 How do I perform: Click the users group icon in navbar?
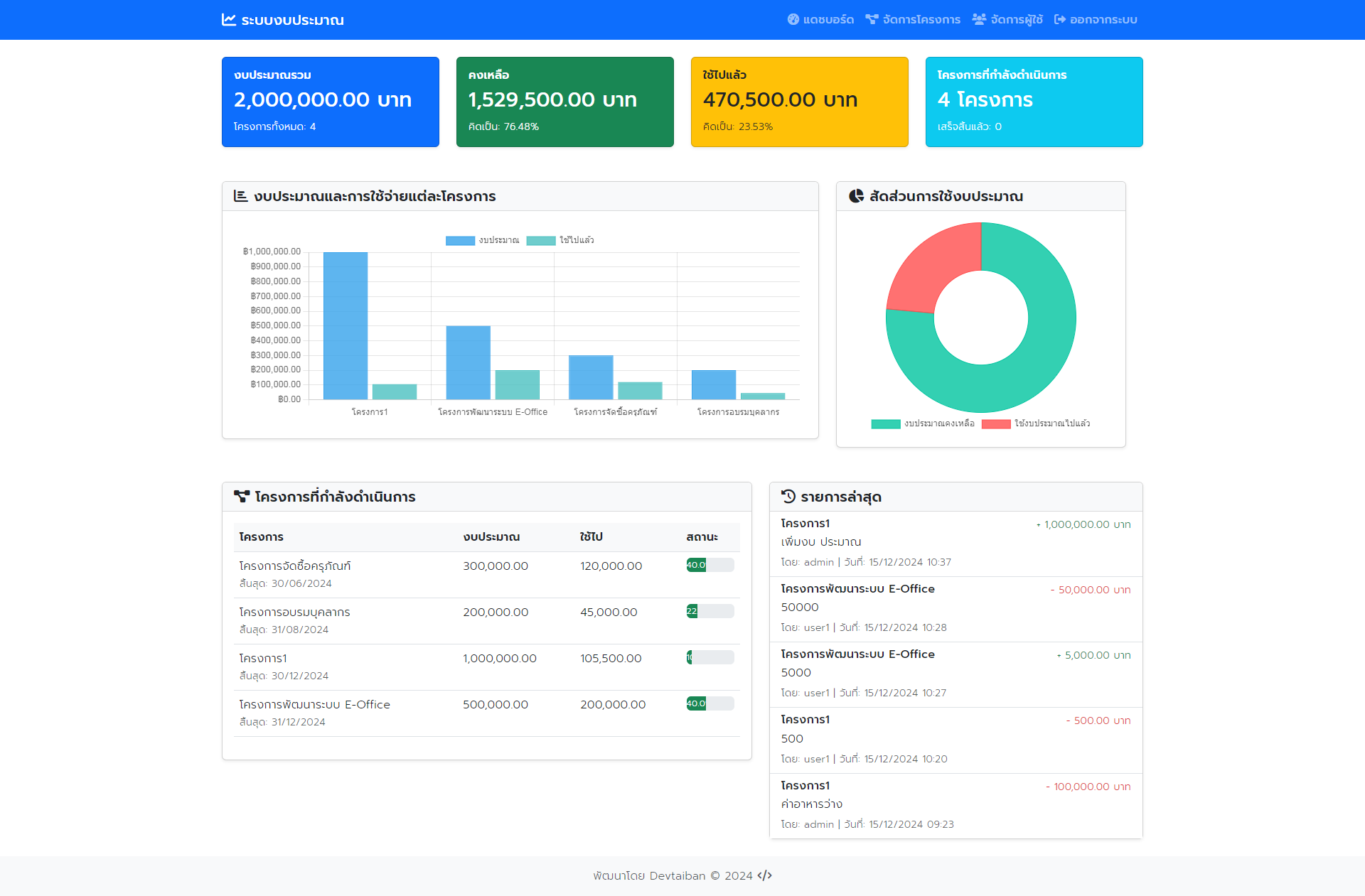[x=979, y=20]
